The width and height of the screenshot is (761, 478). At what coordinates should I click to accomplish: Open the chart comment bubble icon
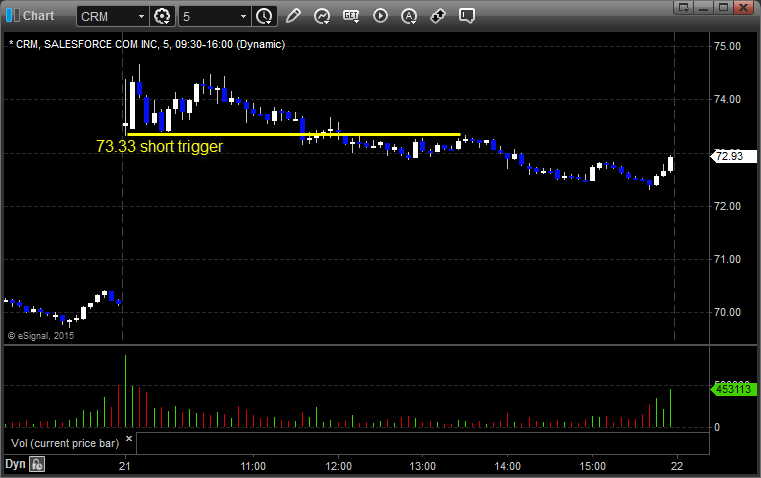(x=466, y=16)
